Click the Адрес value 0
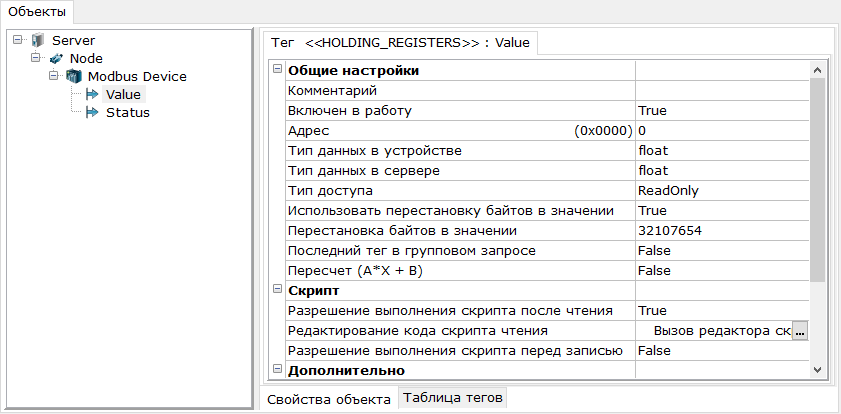This screenshot has height=414, width=841. click(722, 131)
